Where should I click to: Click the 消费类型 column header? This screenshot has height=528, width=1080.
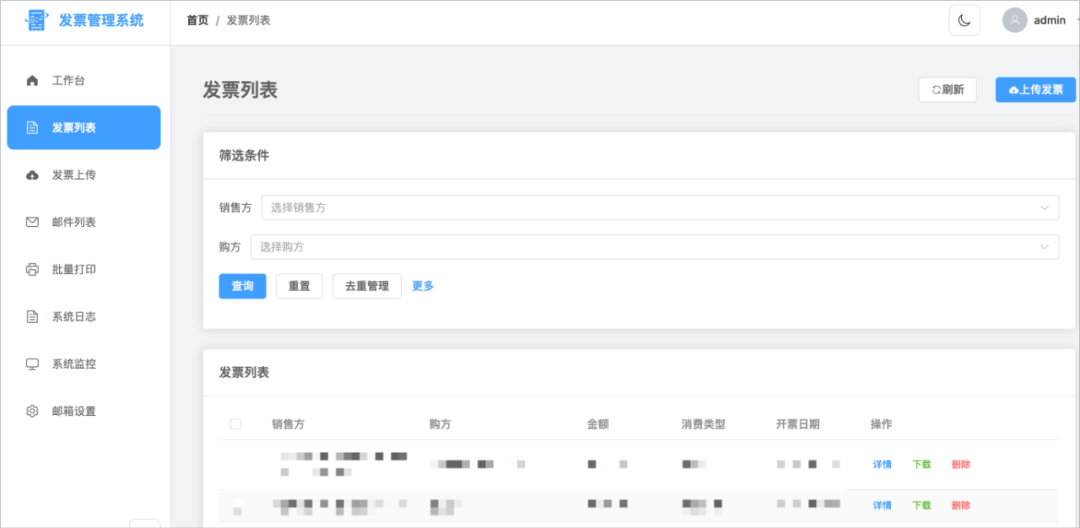click(703, 424)
